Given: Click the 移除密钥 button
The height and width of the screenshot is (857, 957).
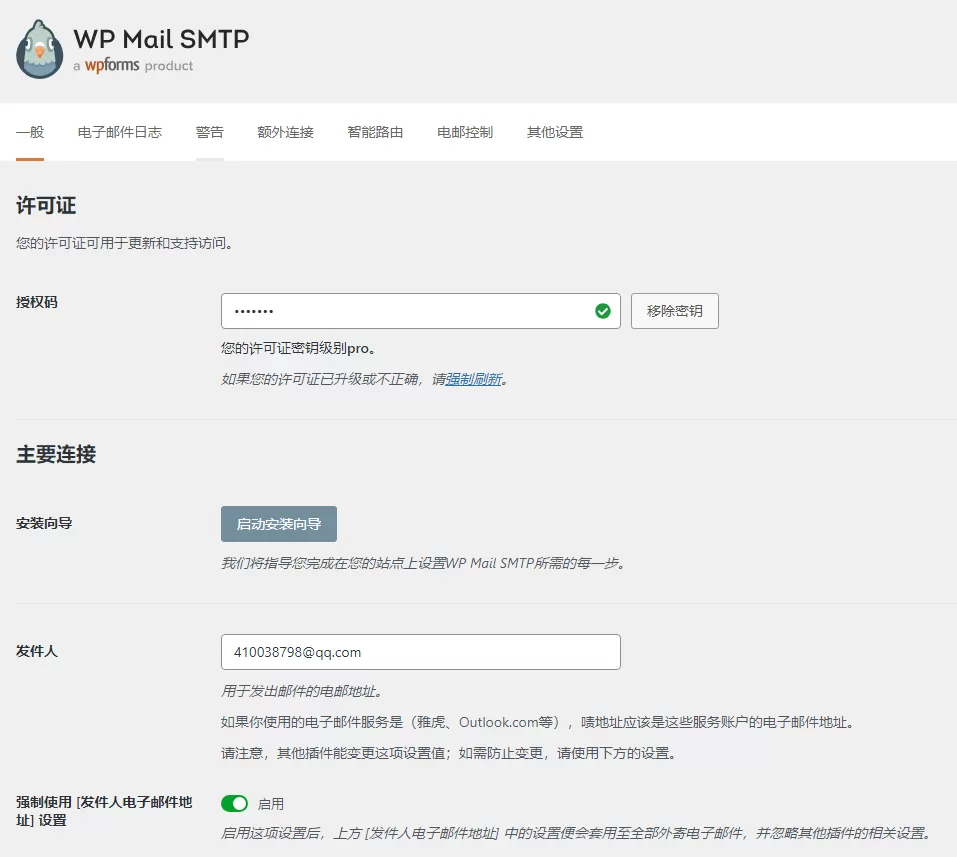Looking at the screenshot, I should pyautogui.click(x=674, y=311).
